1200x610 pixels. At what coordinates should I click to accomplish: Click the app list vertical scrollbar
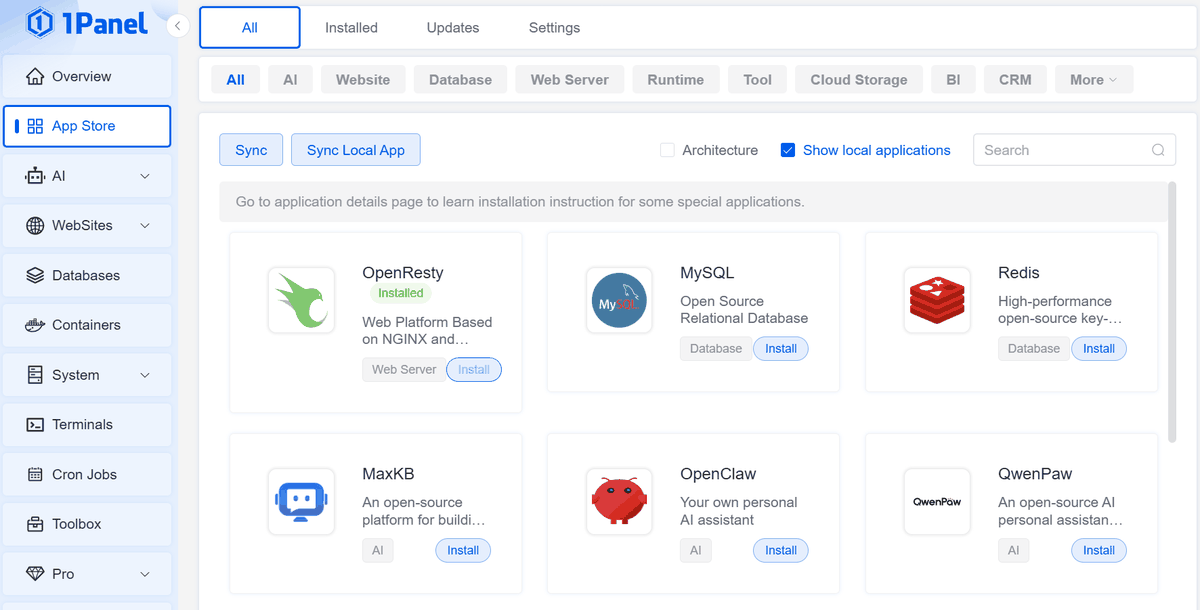point(1172,311)
